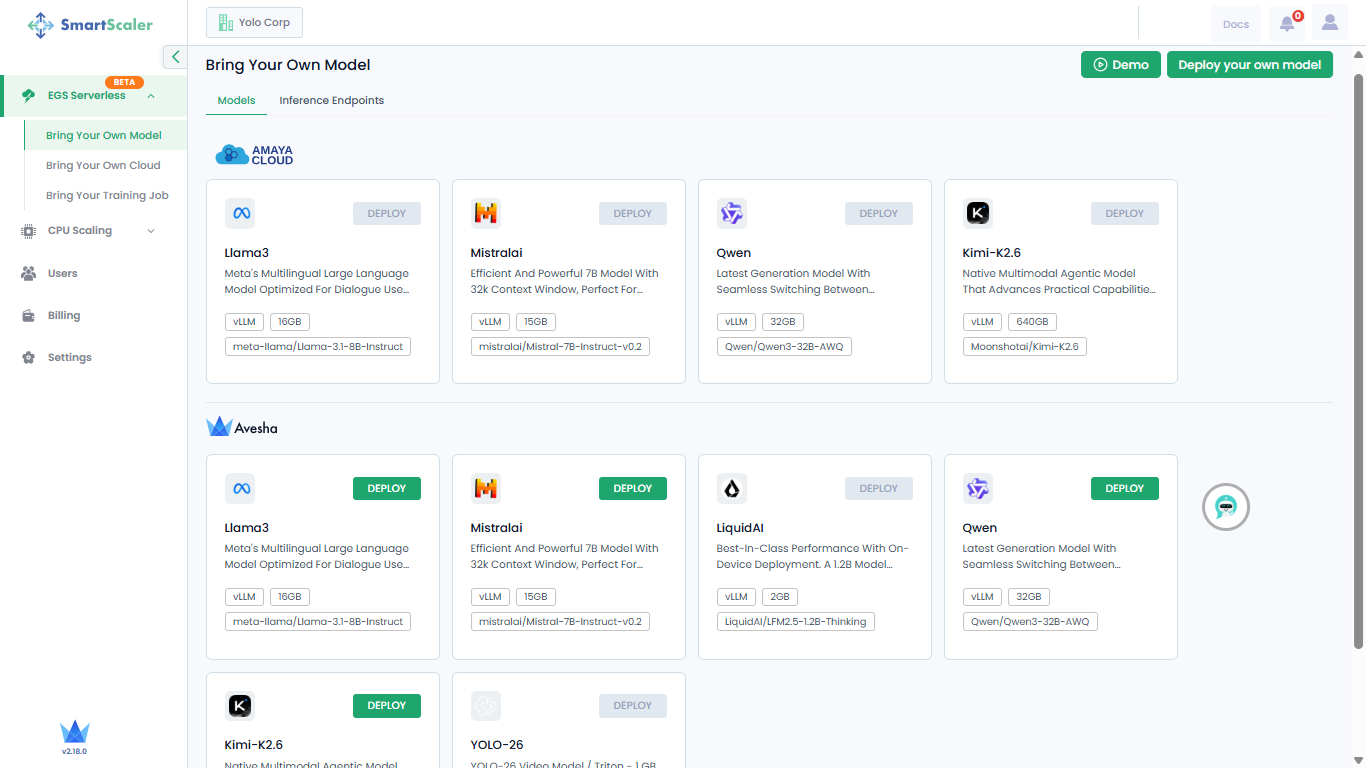Launch the Demo
The width and height of the screenshot is (1369, 768).
coord(1121,65)
